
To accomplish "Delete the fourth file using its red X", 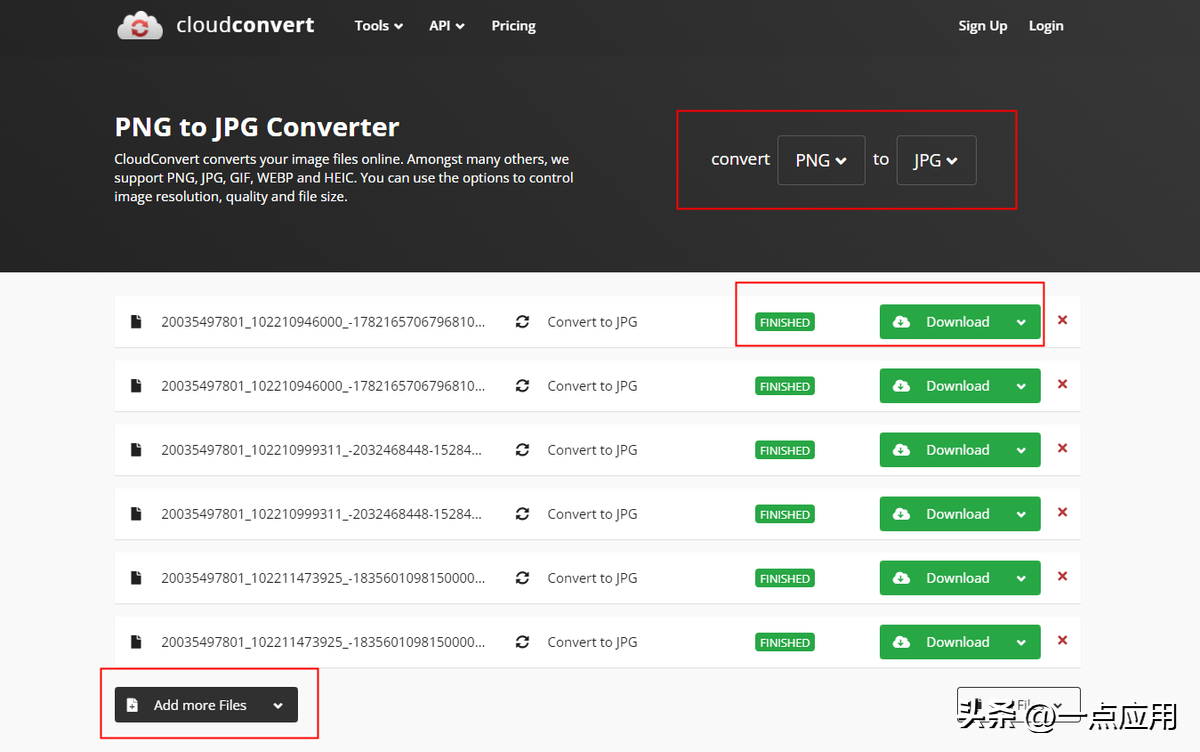I will (x=1062, y=513).
